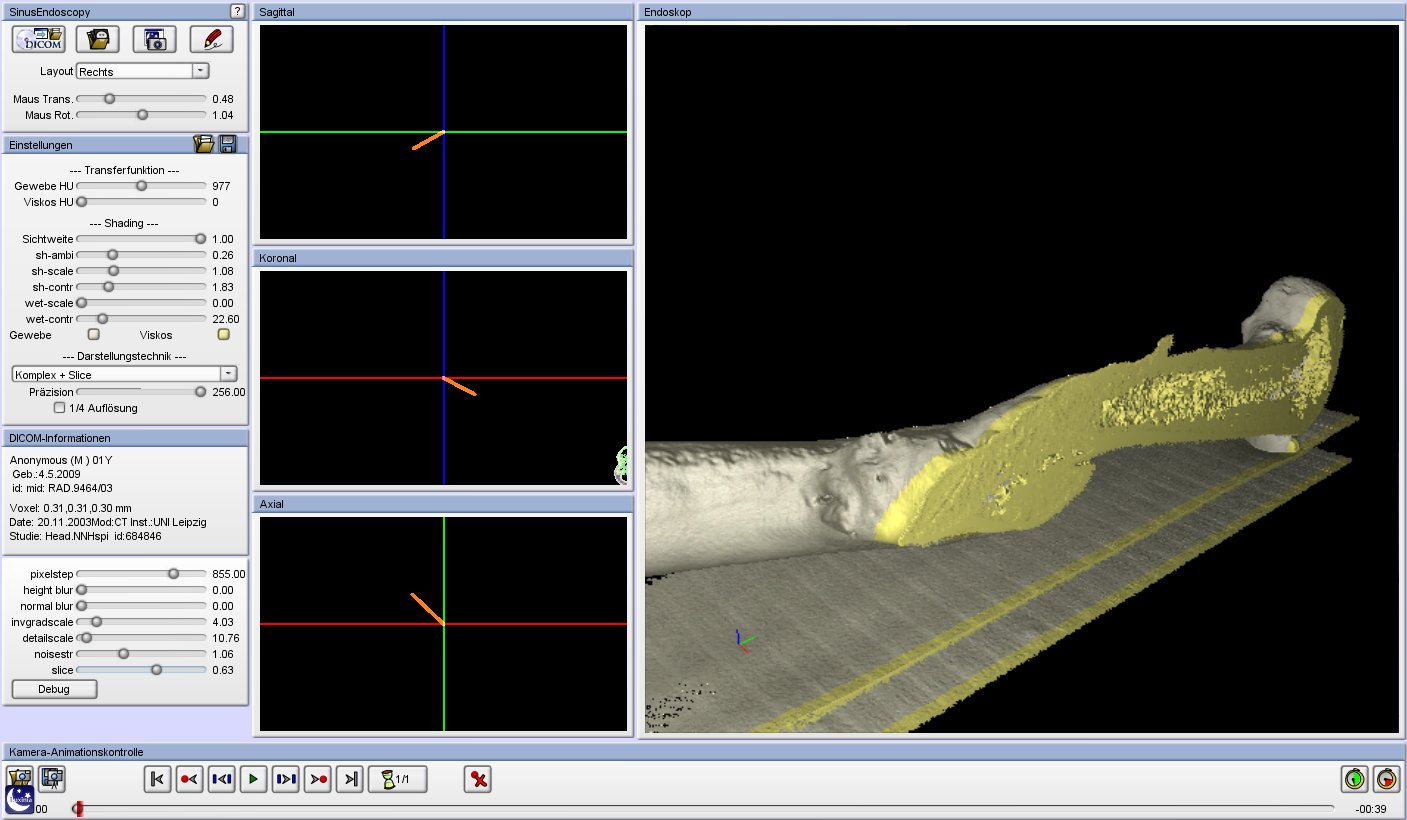This screenshot has height=820, width=1407.
Task: Click the green circular icon at bottom right
Action: 1354,778
